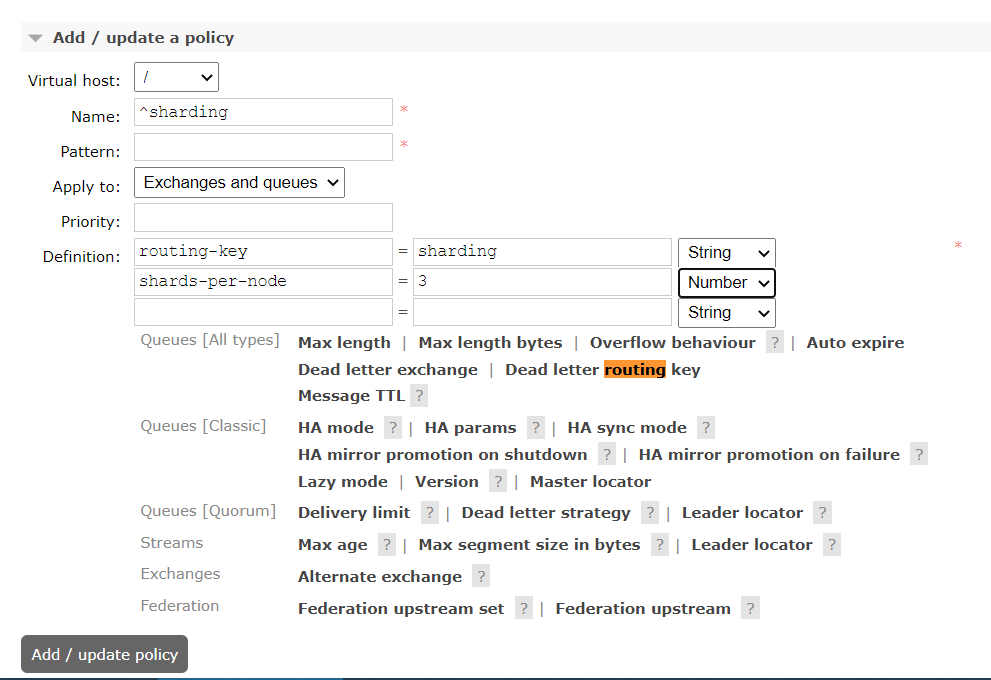Screen dimensions: 991x680
Task: Show help for Alternate exchange
Action: tap(481, 577)
